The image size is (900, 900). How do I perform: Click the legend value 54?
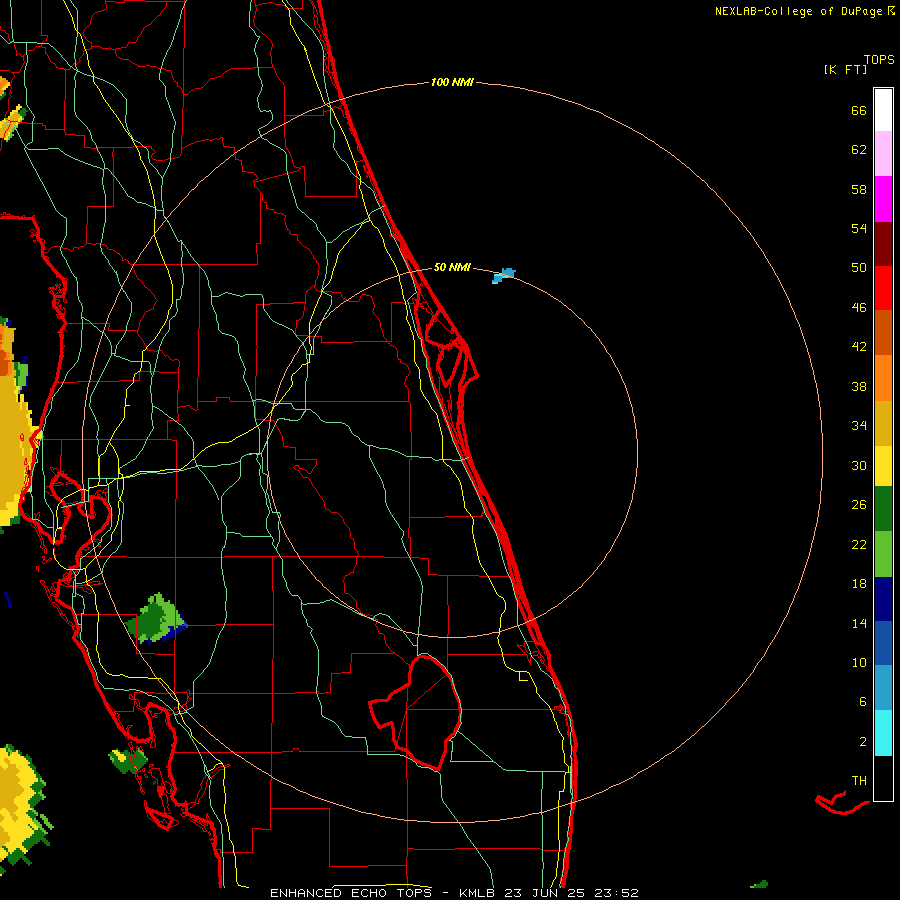[859, 228]
